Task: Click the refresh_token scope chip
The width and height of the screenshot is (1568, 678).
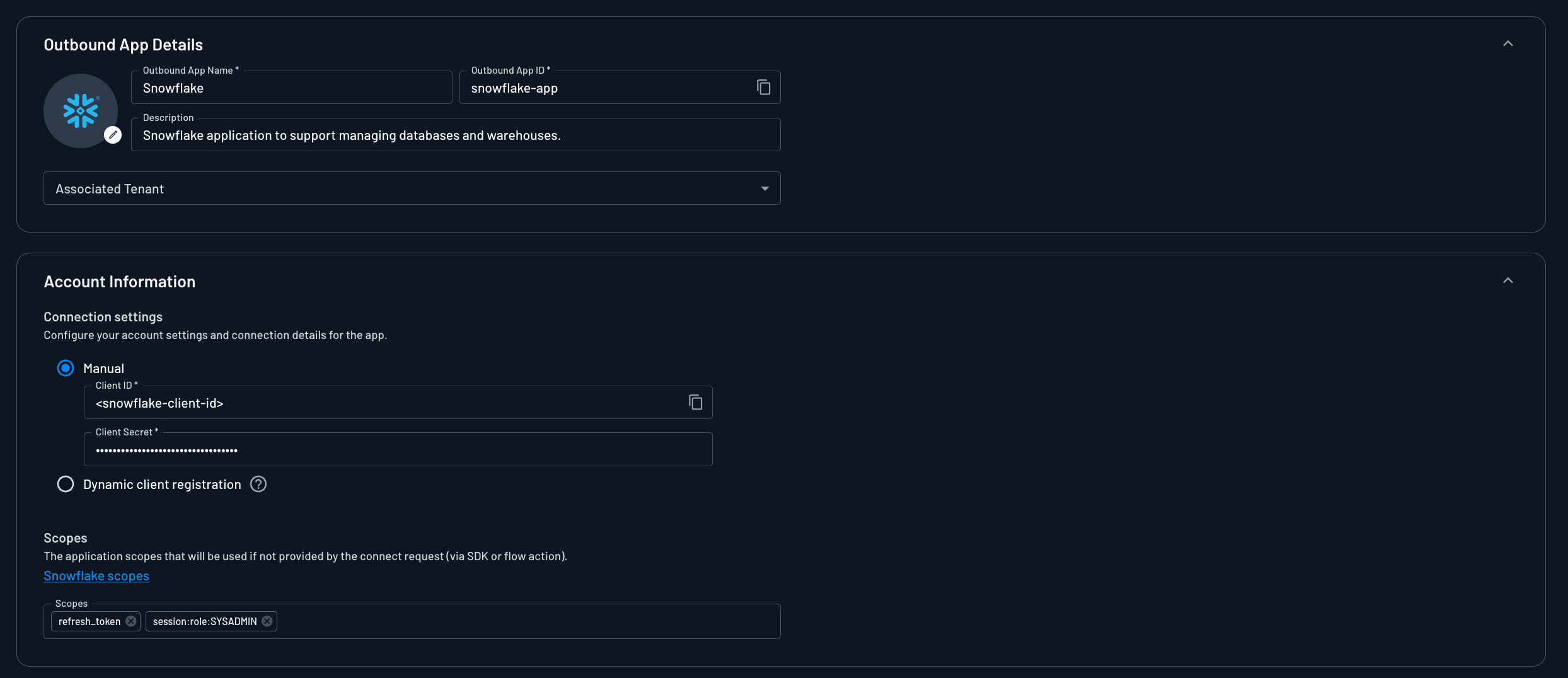Action: [x=88, y=621]
